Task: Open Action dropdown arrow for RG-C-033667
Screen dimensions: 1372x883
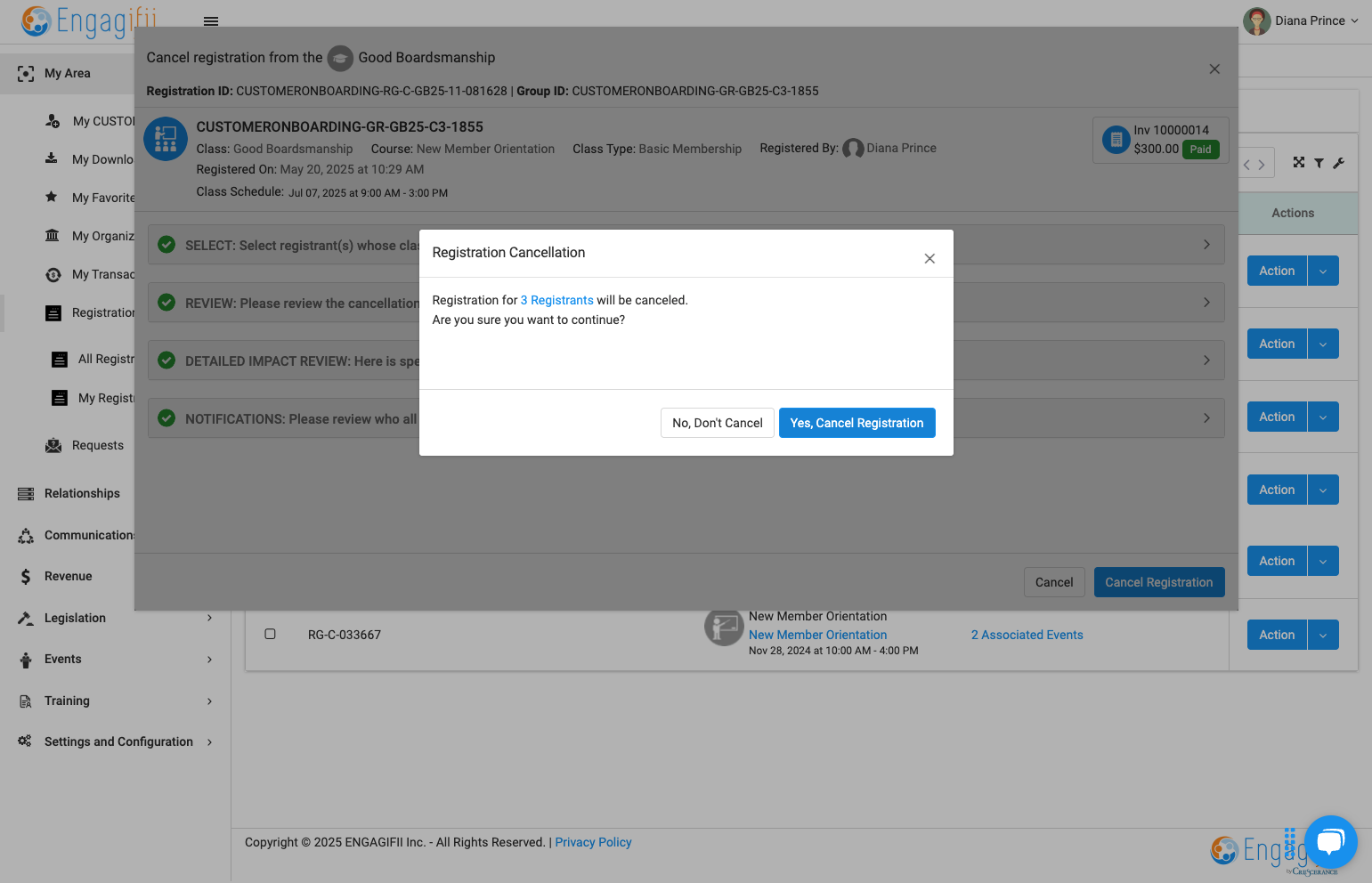Action: tap(1323, 635)
